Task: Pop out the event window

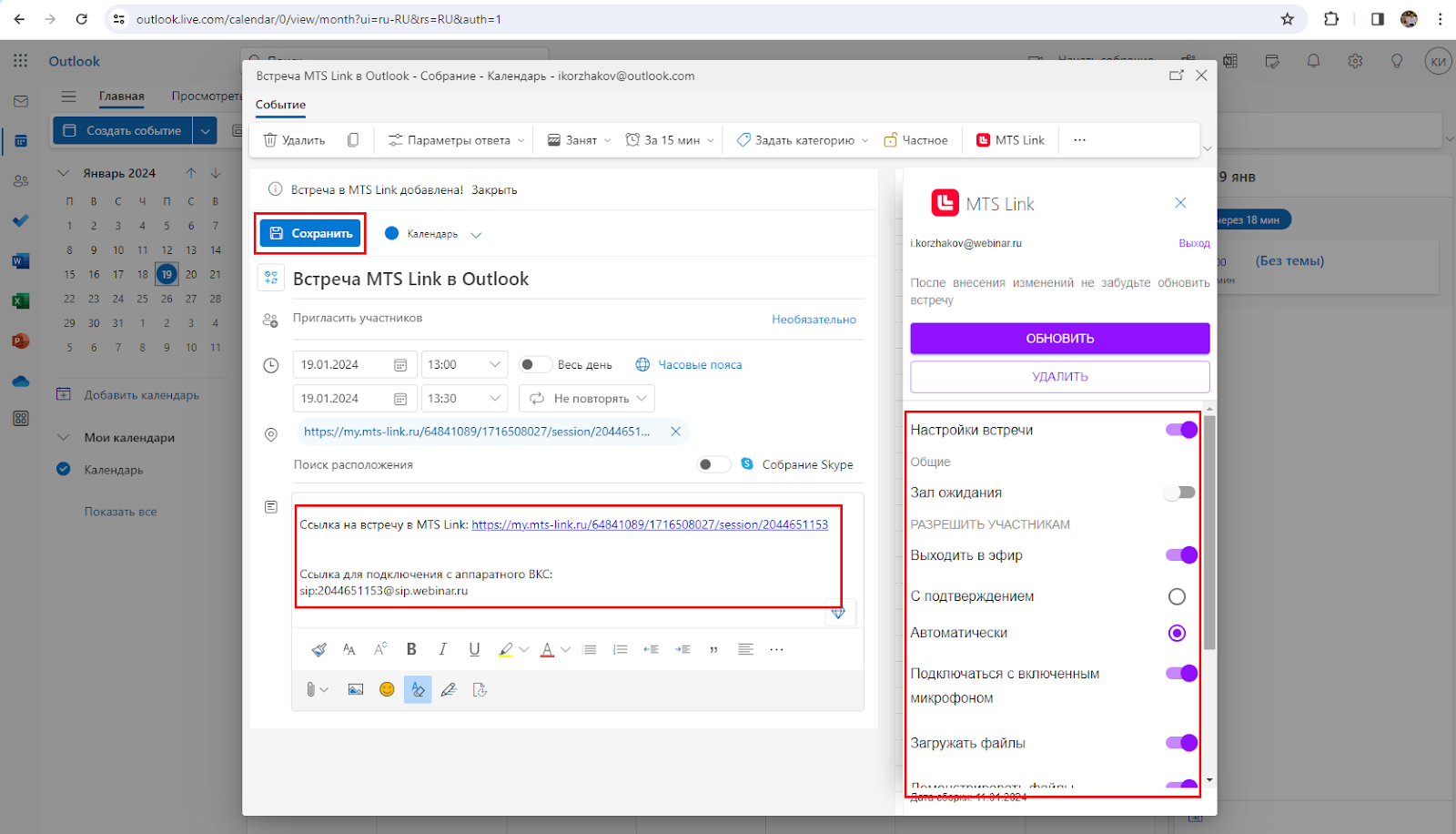Action: (x=1177, y=76)
